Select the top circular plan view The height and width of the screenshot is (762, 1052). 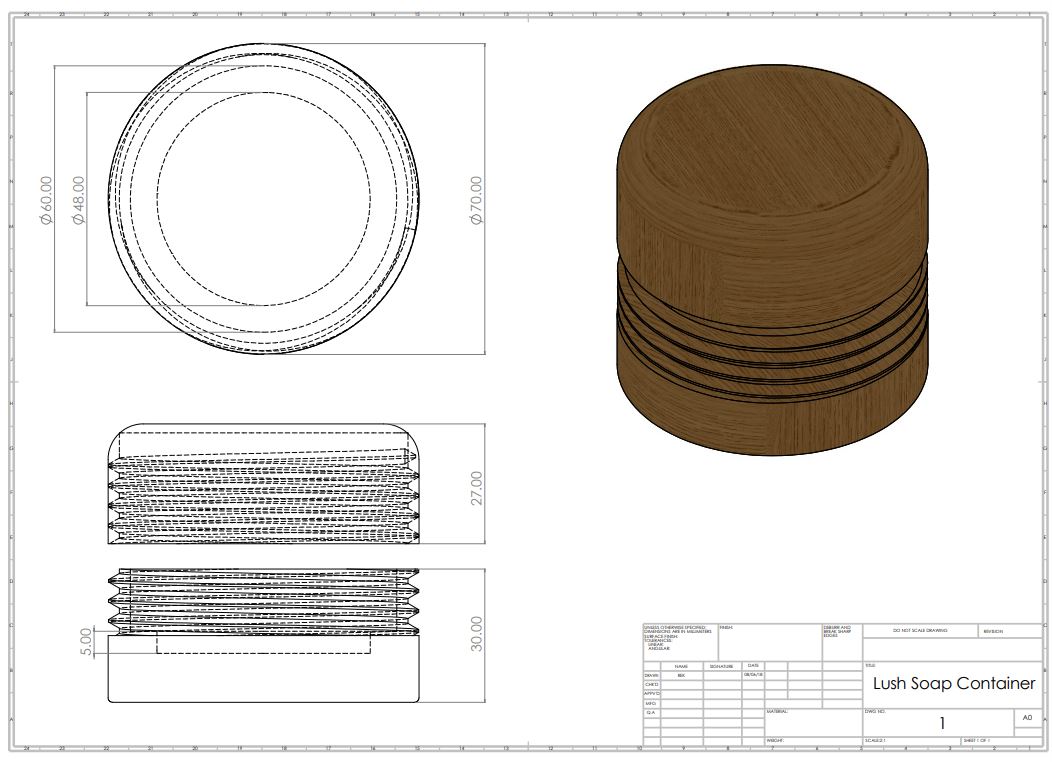tap(265, 199)
